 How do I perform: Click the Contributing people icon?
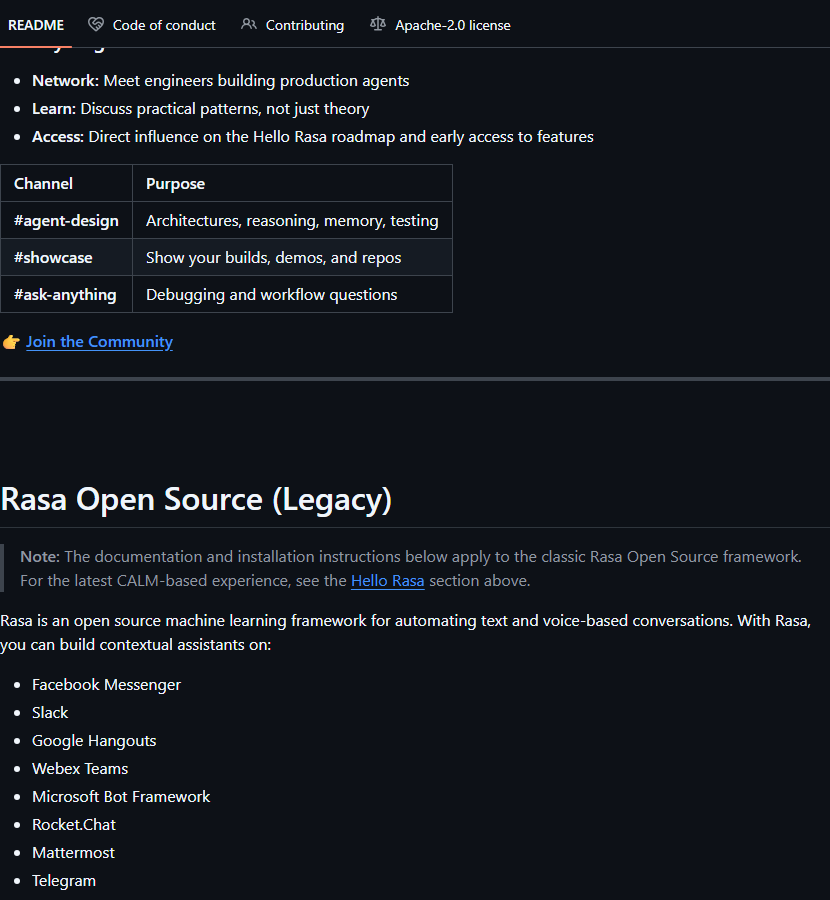point(249,25)
